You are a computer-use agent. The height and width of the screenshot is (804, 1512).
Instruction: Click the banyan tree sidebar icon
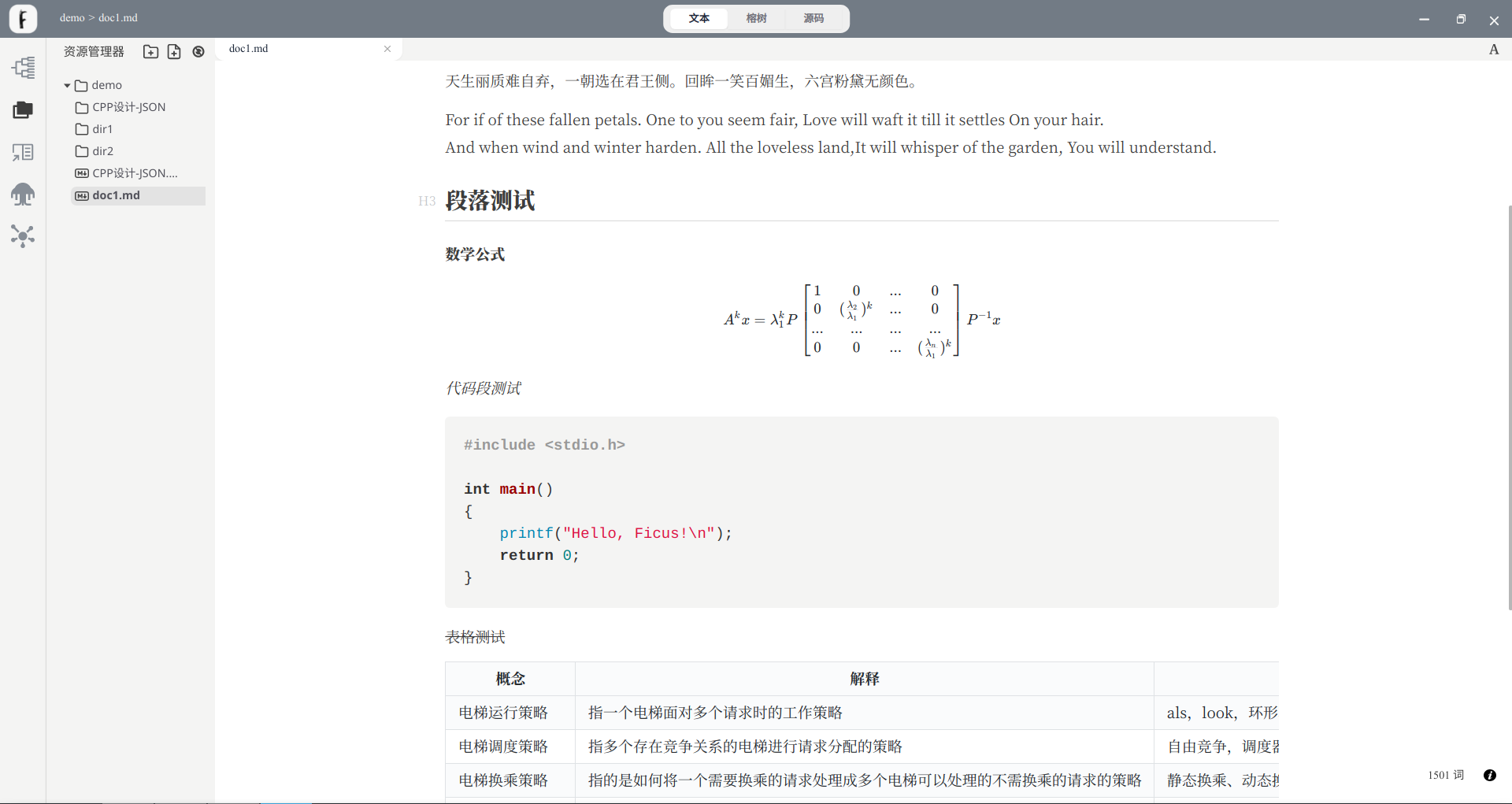point(23,194)
